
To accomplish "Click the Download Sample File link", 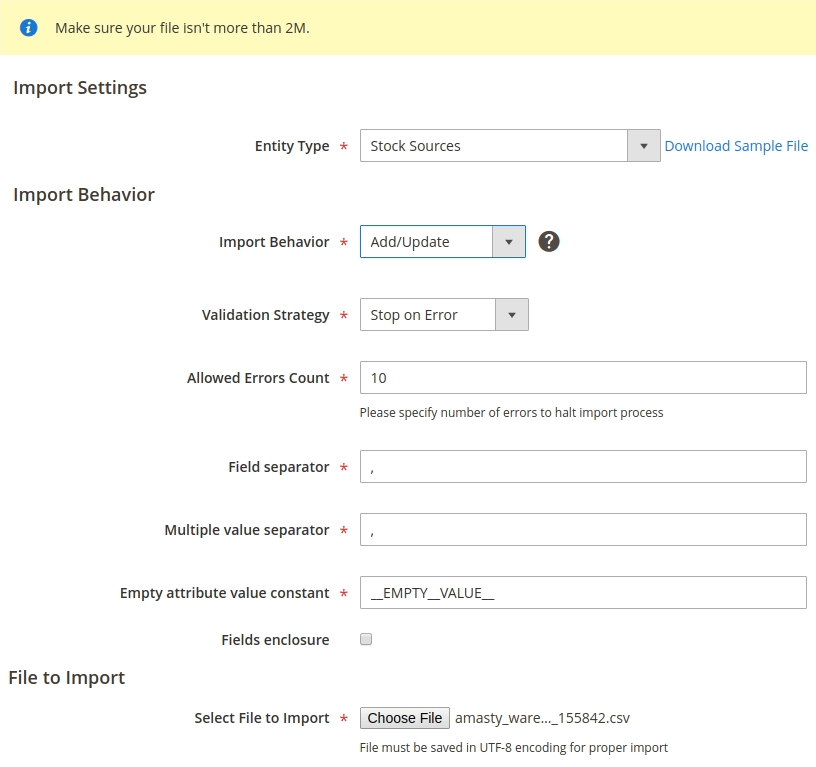I will 736,146.
